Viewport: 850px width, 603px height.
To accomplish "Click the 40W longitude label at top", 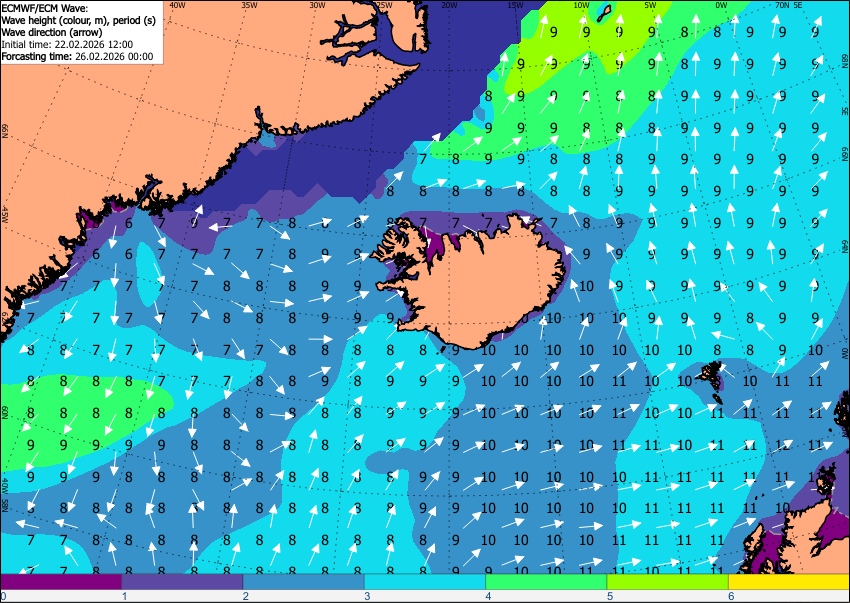I will coord(177,5).
